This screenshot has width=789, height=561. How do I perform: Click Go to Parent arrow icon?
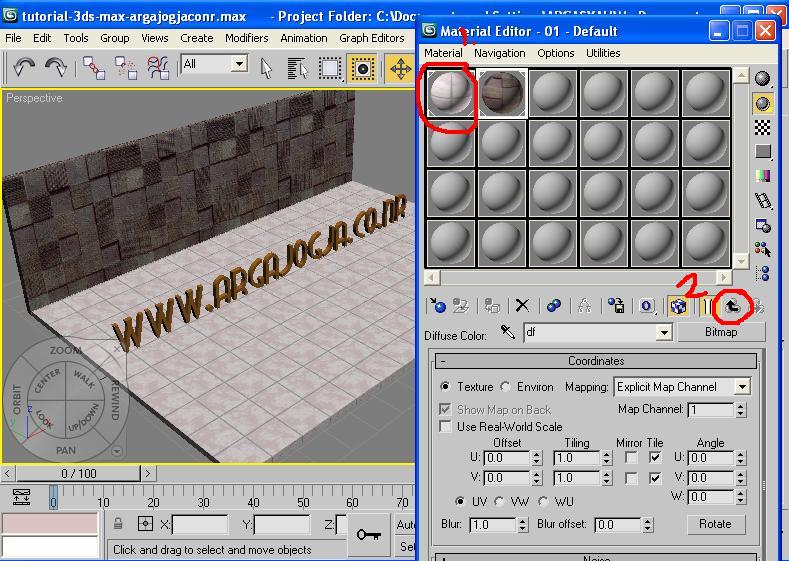tap(732, 305)
